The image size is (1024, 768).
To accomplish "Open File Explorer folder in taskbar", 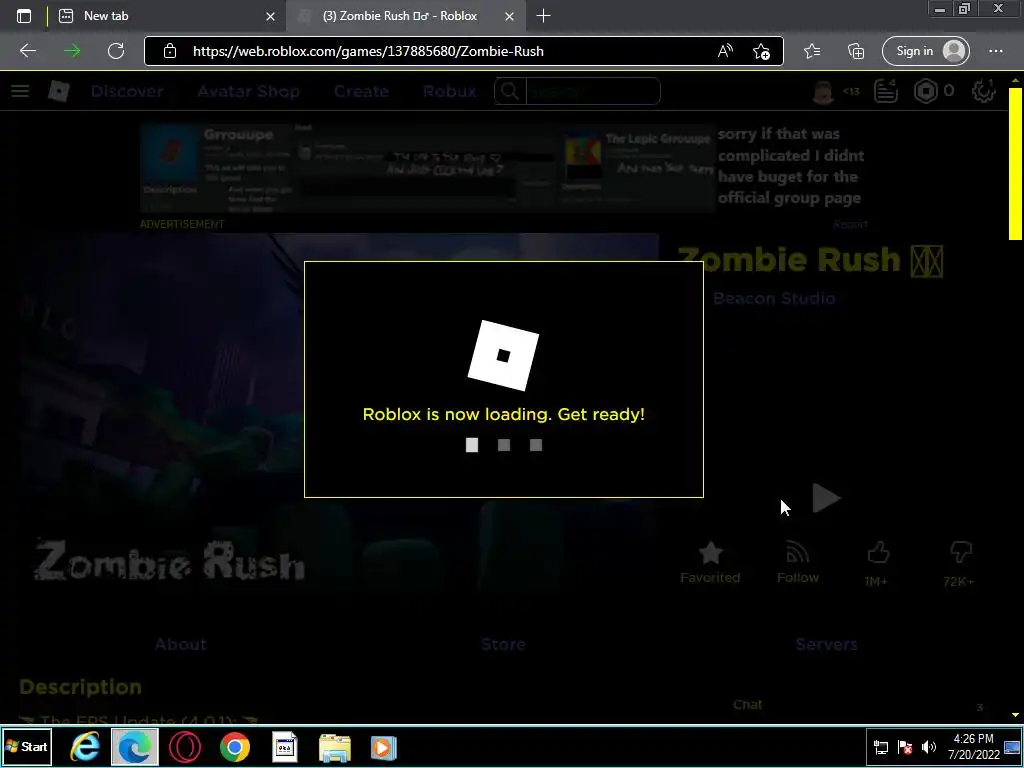I will 335,748.
